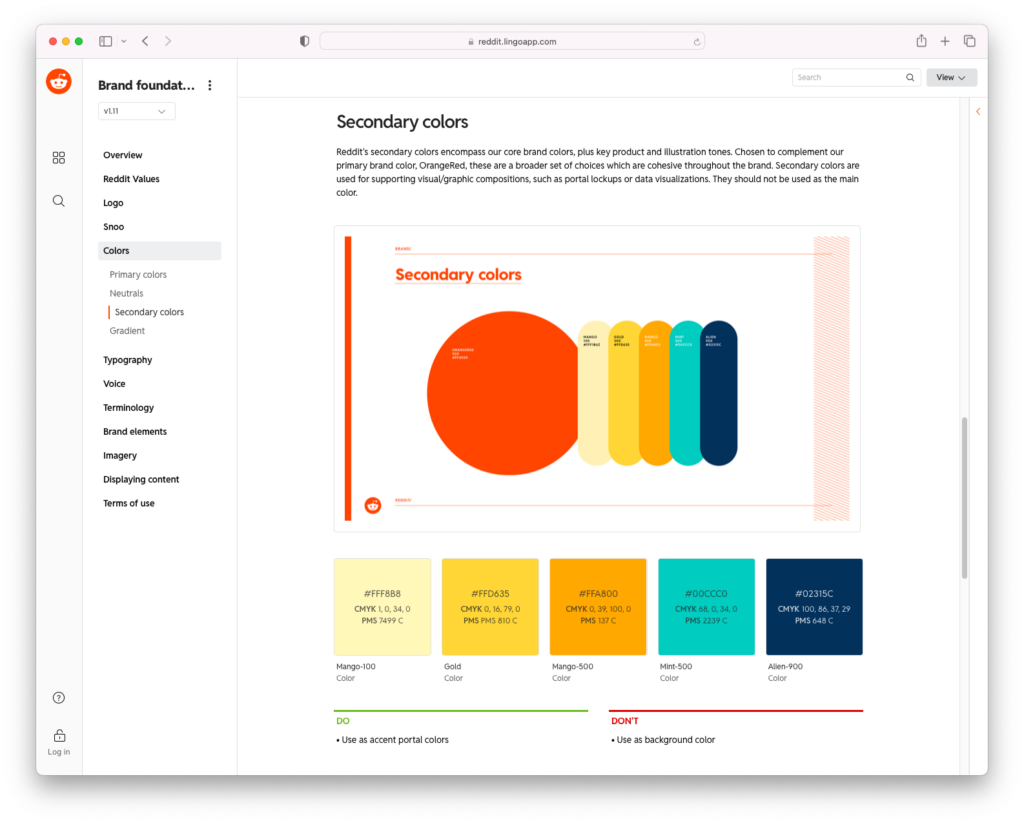
Task: Click 'Use as background color' text
Action: click(x=665, y=740)
